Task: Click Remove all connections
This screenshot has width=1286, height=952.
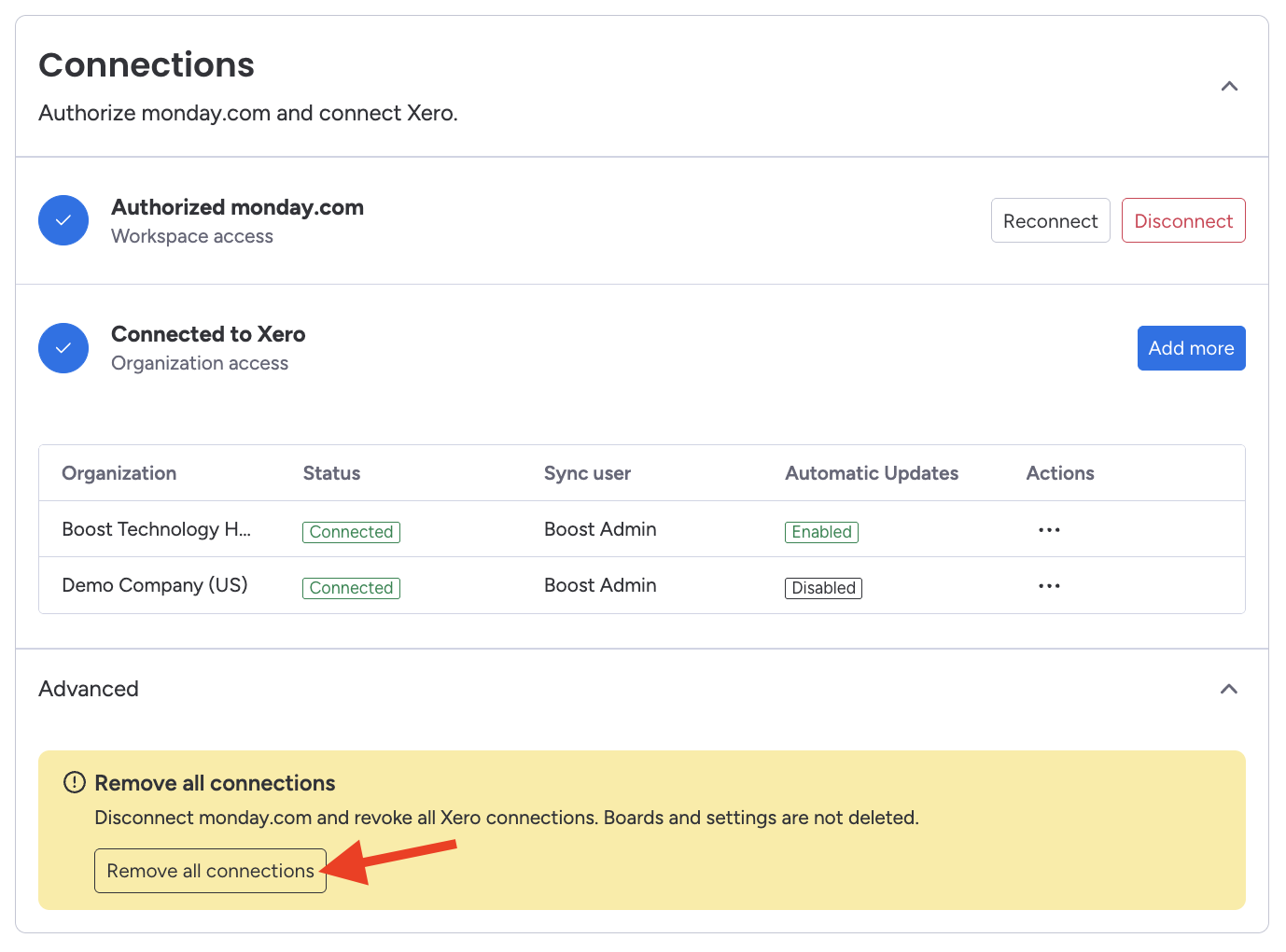Action: pos(209,870)
